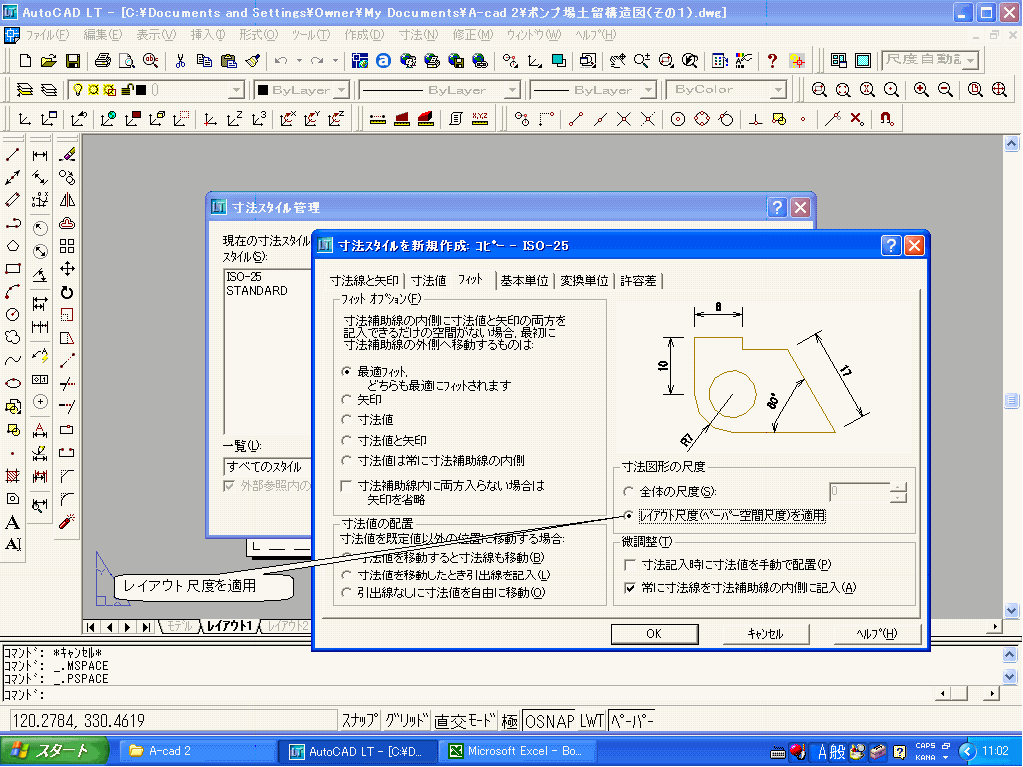This screenshot has width=1023, height=767.
Task: Open the 尺度自動 scale dropdown
Action: pyautogui.click(x=971, y=61)
